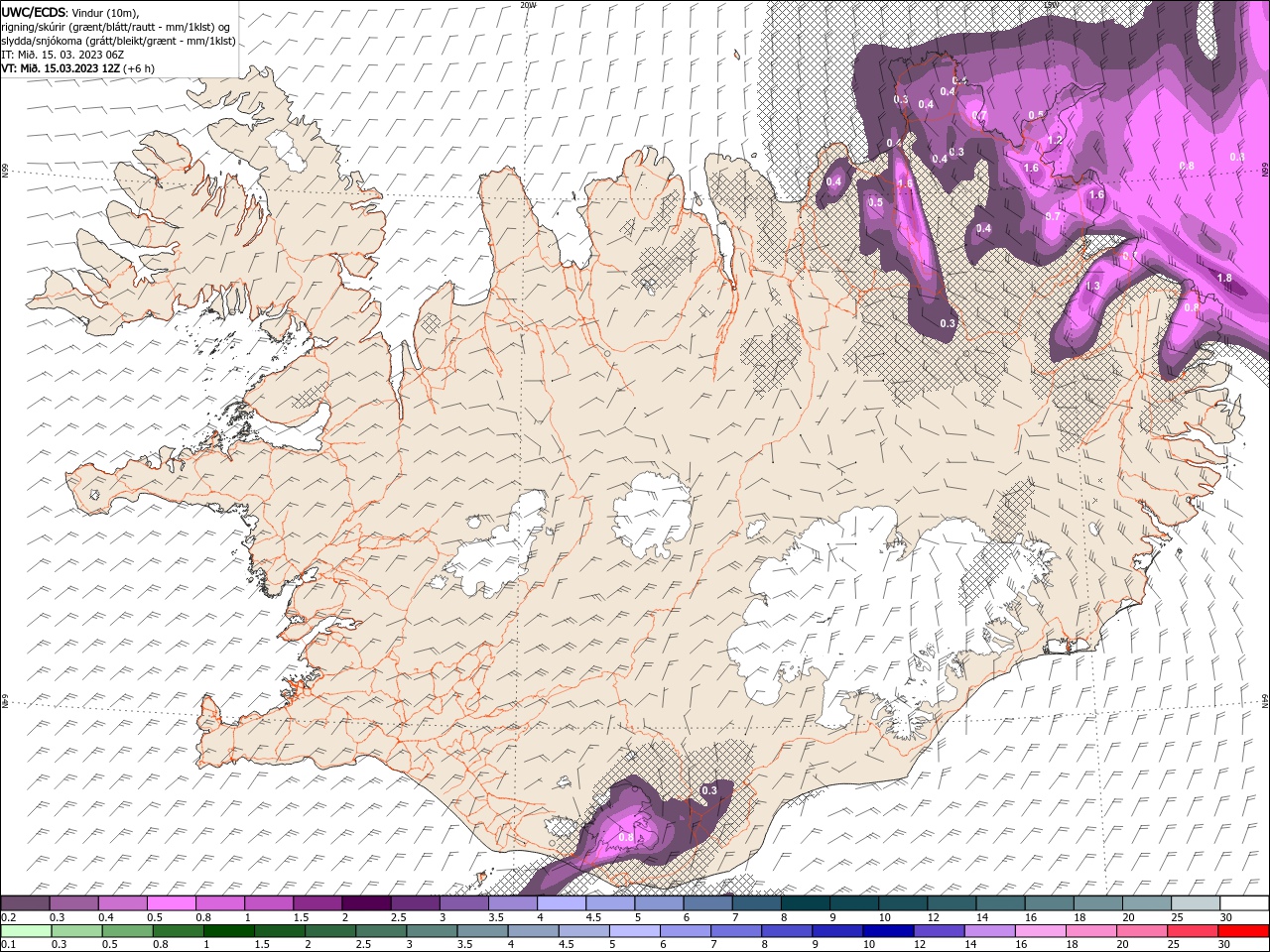Select top-row legend swatch between 0.2 and 0.3
Image resolution: width=1270 pixels, height=952 pixels.
point(25,903)
